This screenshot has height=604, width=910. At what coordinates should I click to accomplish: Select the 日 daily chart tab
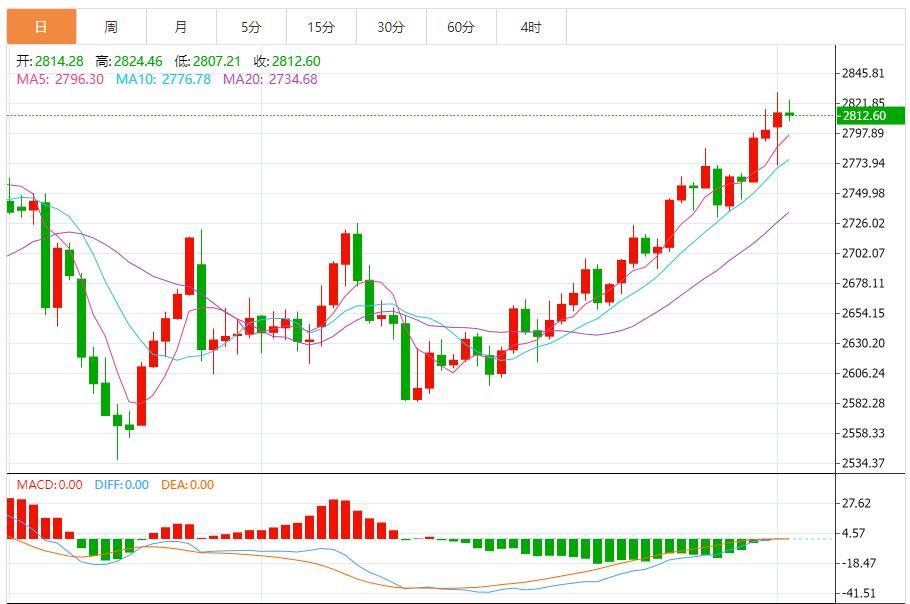point(40,27)
